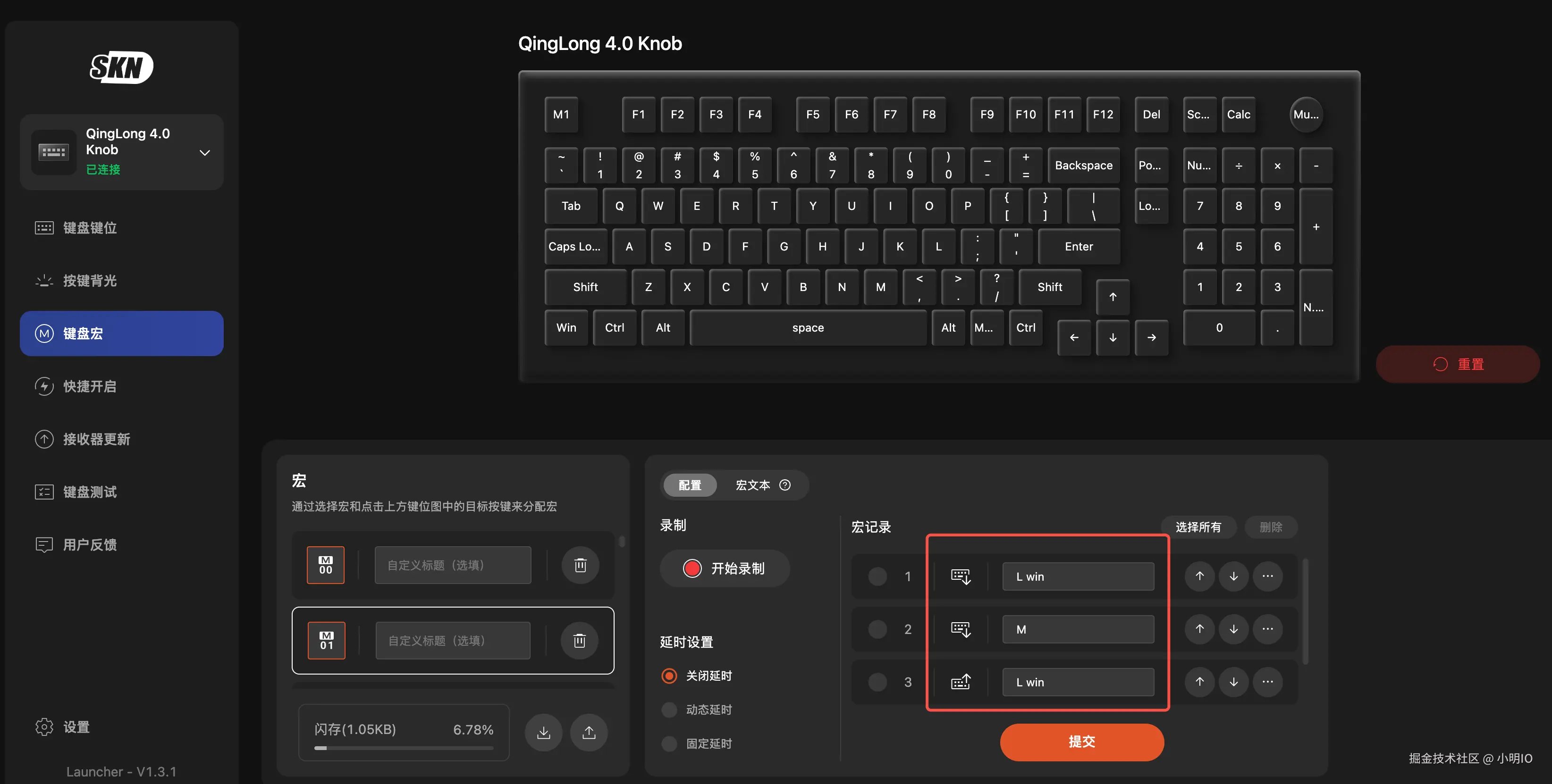This screenshot has width=1552, height=784.
Task: Click the help icon beside 宏文本
Action: [784, 485]
